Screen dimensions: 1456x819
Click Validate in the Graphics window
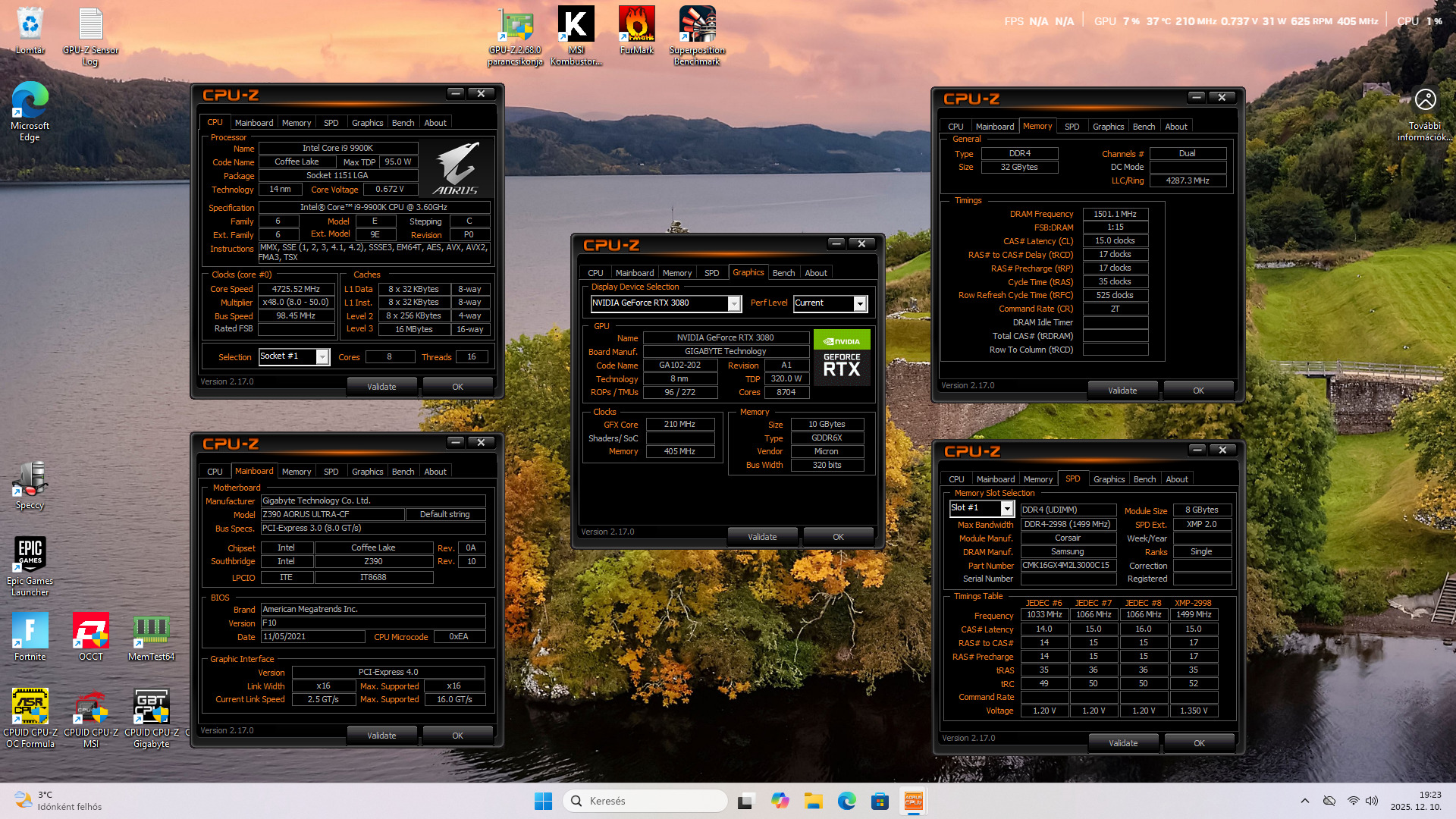761,537
